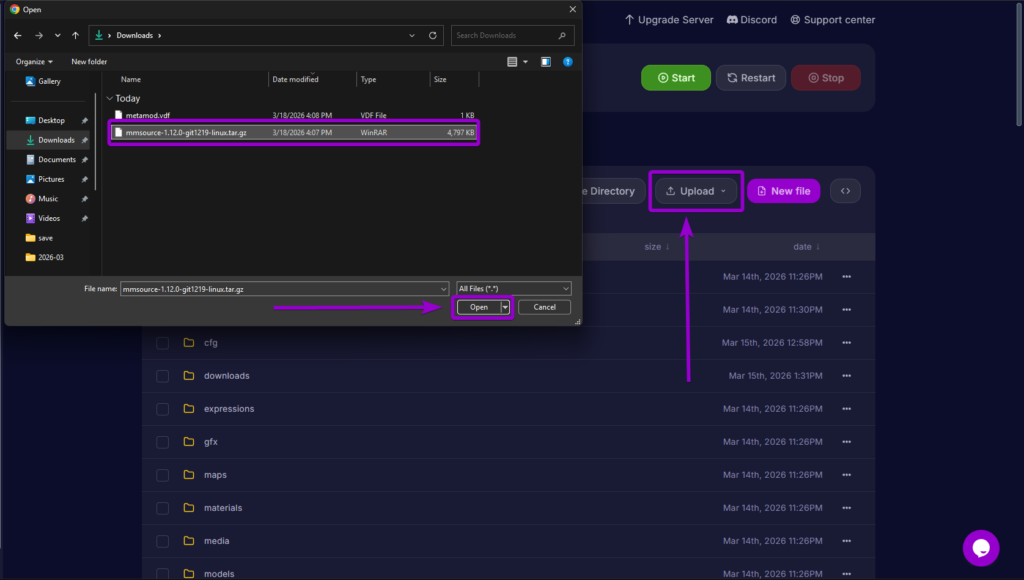The width and height of the screenshot is (1024, 580).
Task: Check the checkbox next to cfg folder
Action: [162, 342]
